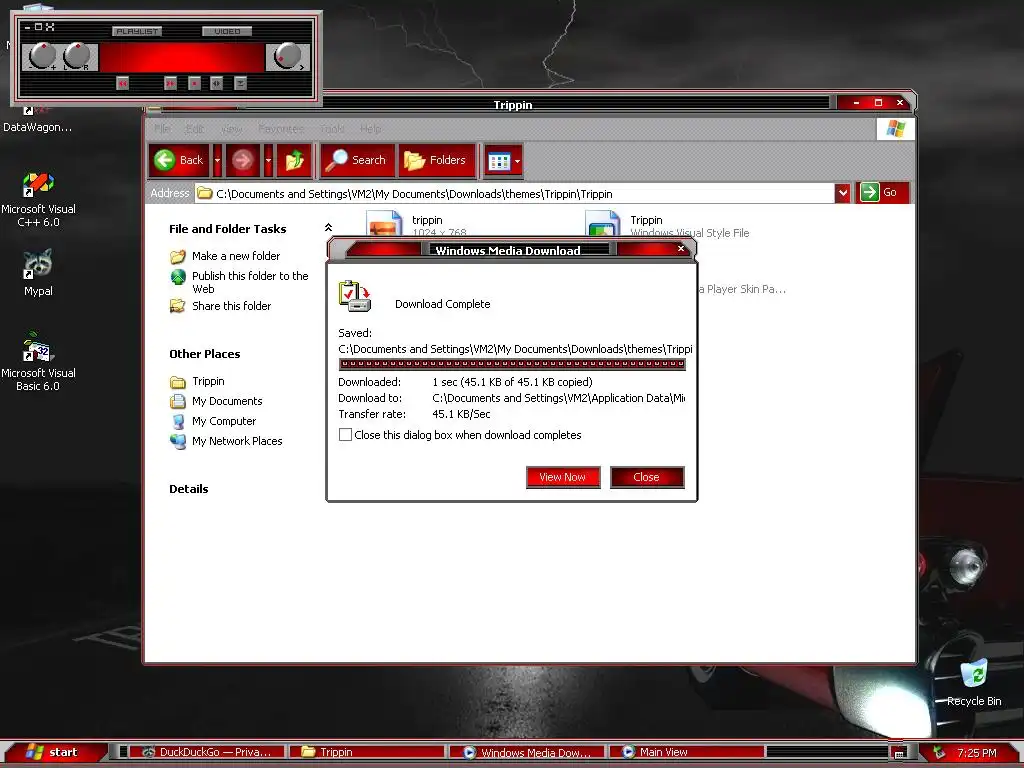This screenshot has width=1024, height=768.
Task: Click the taskbar keyboard tray icon
Action: [899, 754]
